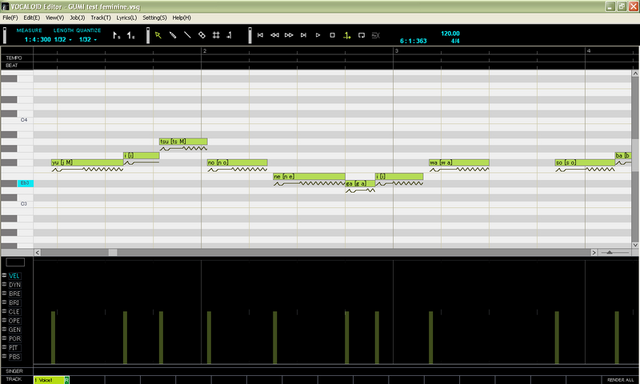Select the 1 Voice1 track tab
The image size is (640, 384).
coord(49,380)
